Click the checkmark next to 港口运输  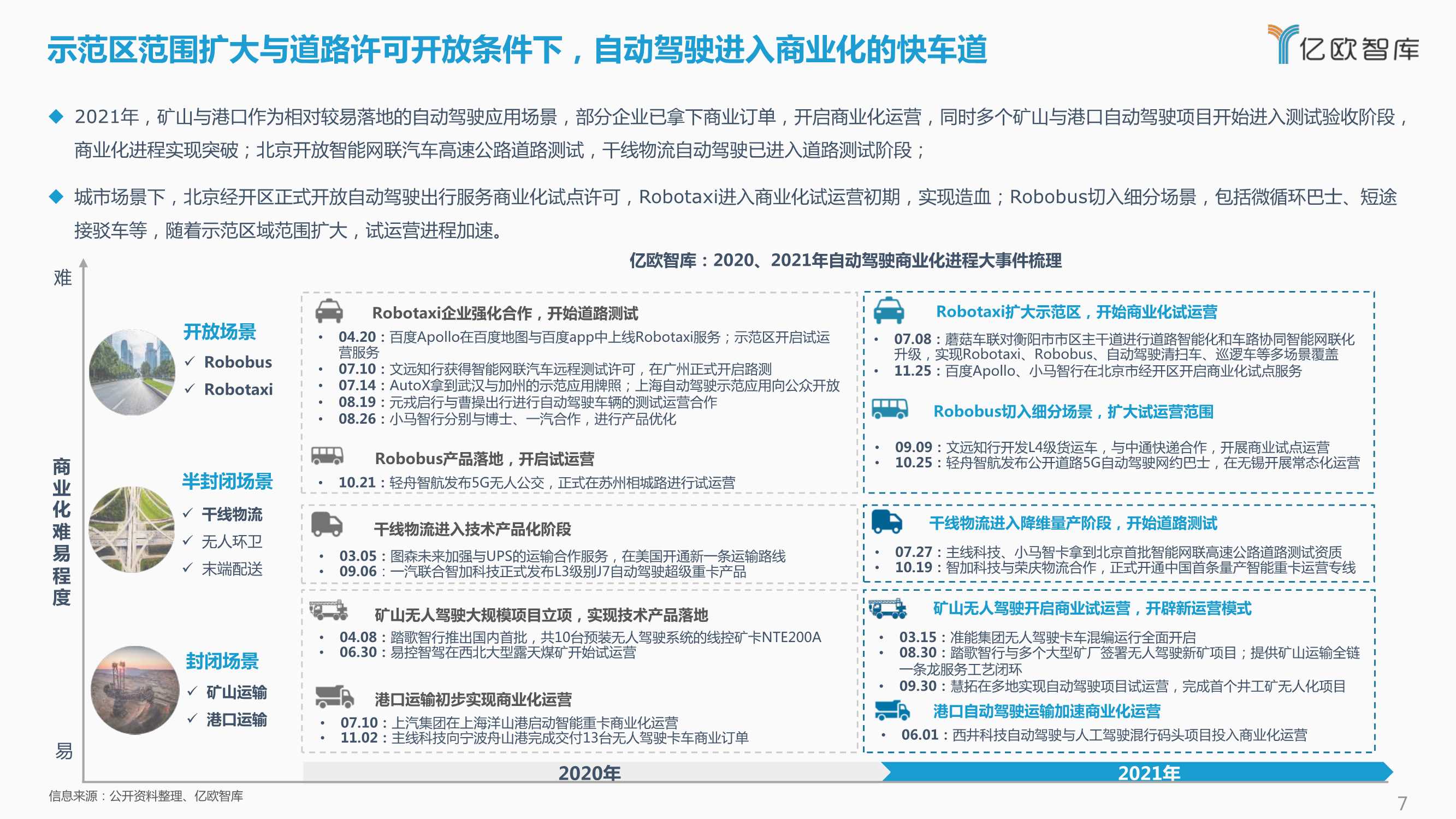tap(192, 719)
